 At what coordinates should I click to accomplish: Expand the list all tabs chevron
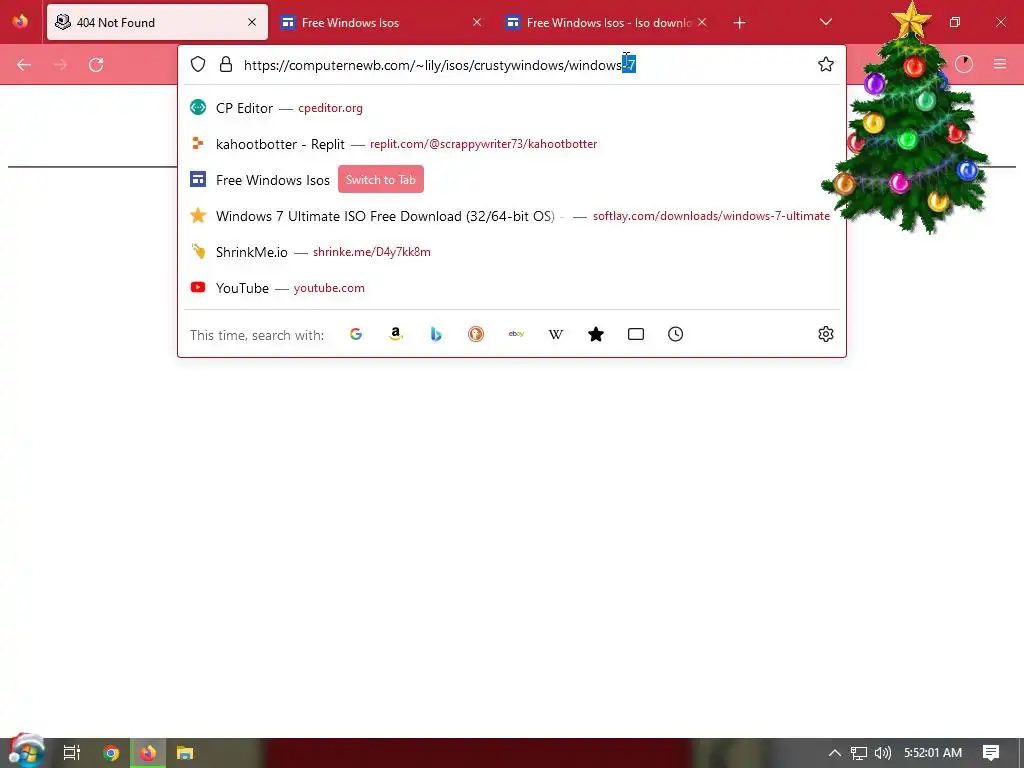pos(825,22)
